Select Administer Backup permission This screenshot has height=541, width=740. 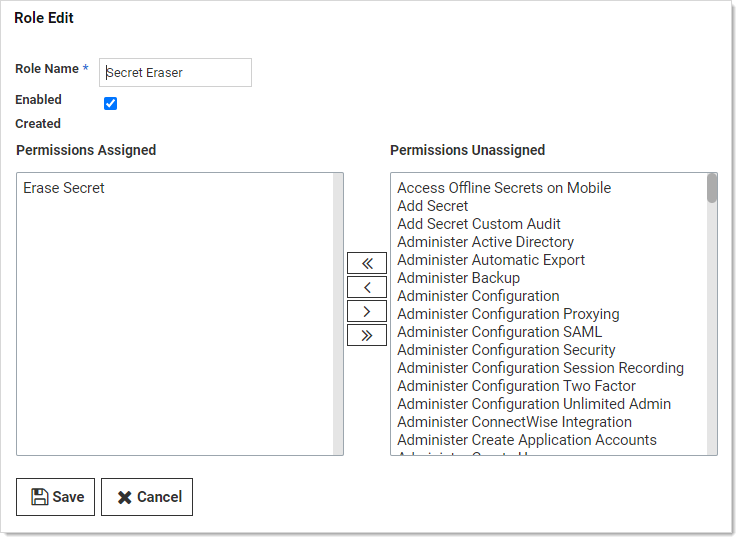(458, 278)
